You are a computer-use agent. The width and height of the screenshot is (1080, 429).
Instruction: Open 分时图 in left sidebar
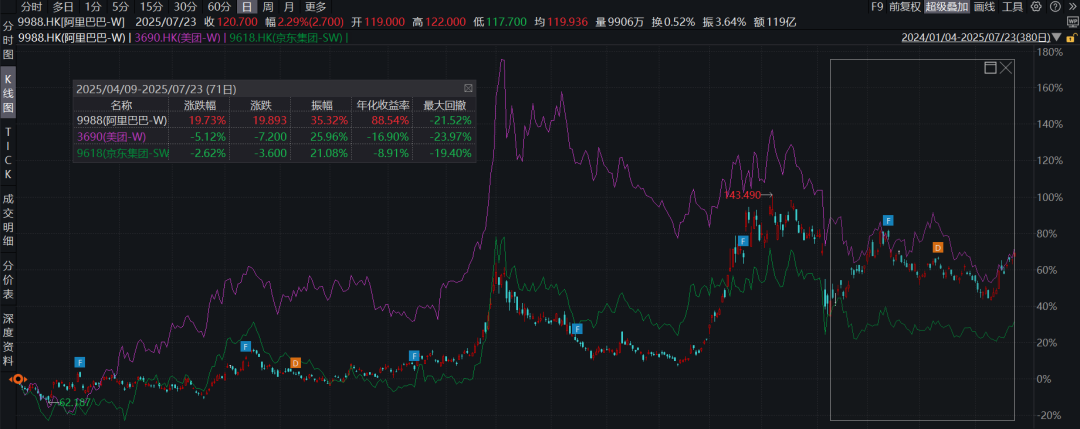coord(8,42)
